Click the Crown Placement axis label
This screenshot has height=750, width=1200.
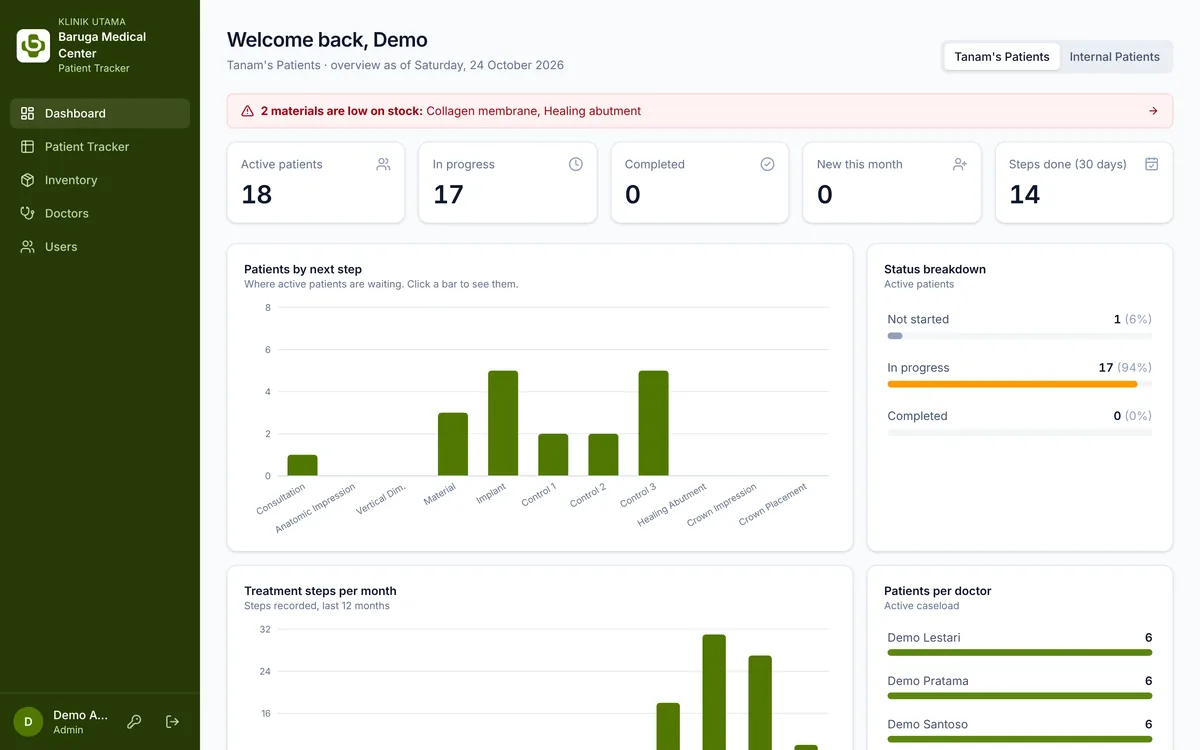pos(773,505)
